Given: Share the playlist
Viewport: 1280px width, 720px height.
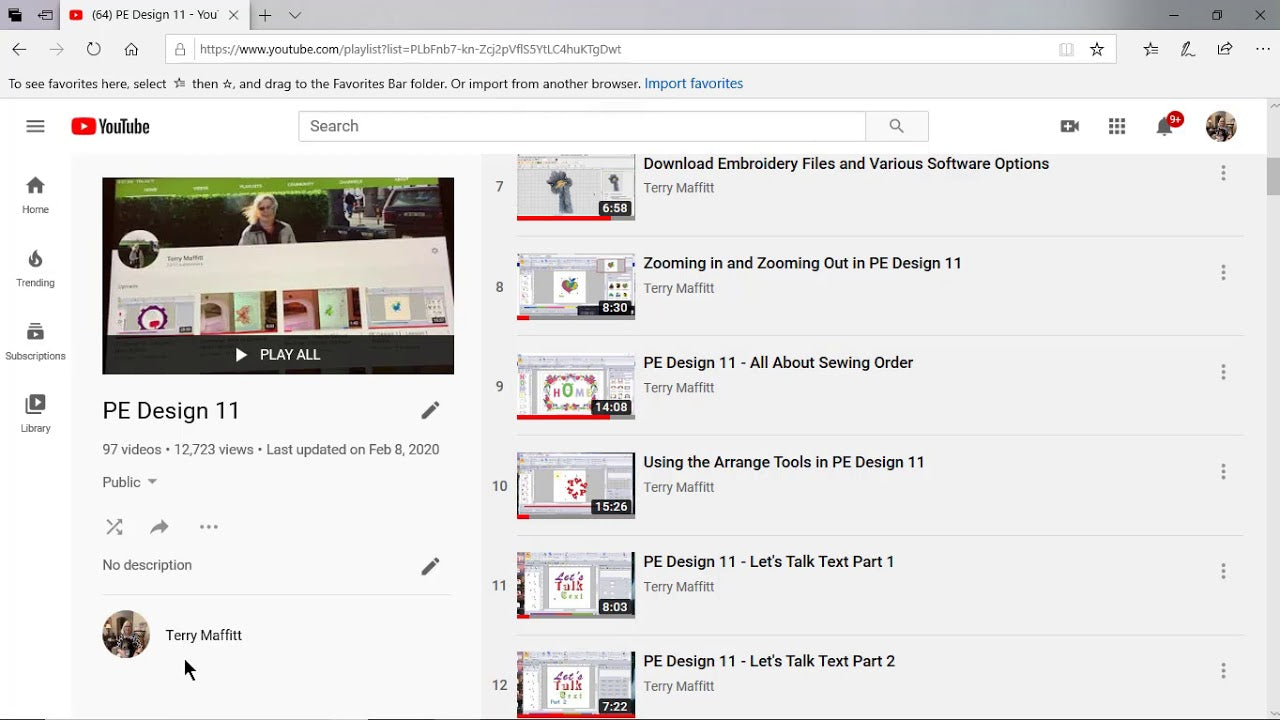Looking at the screenshot, I should click(x=159, y=526).
